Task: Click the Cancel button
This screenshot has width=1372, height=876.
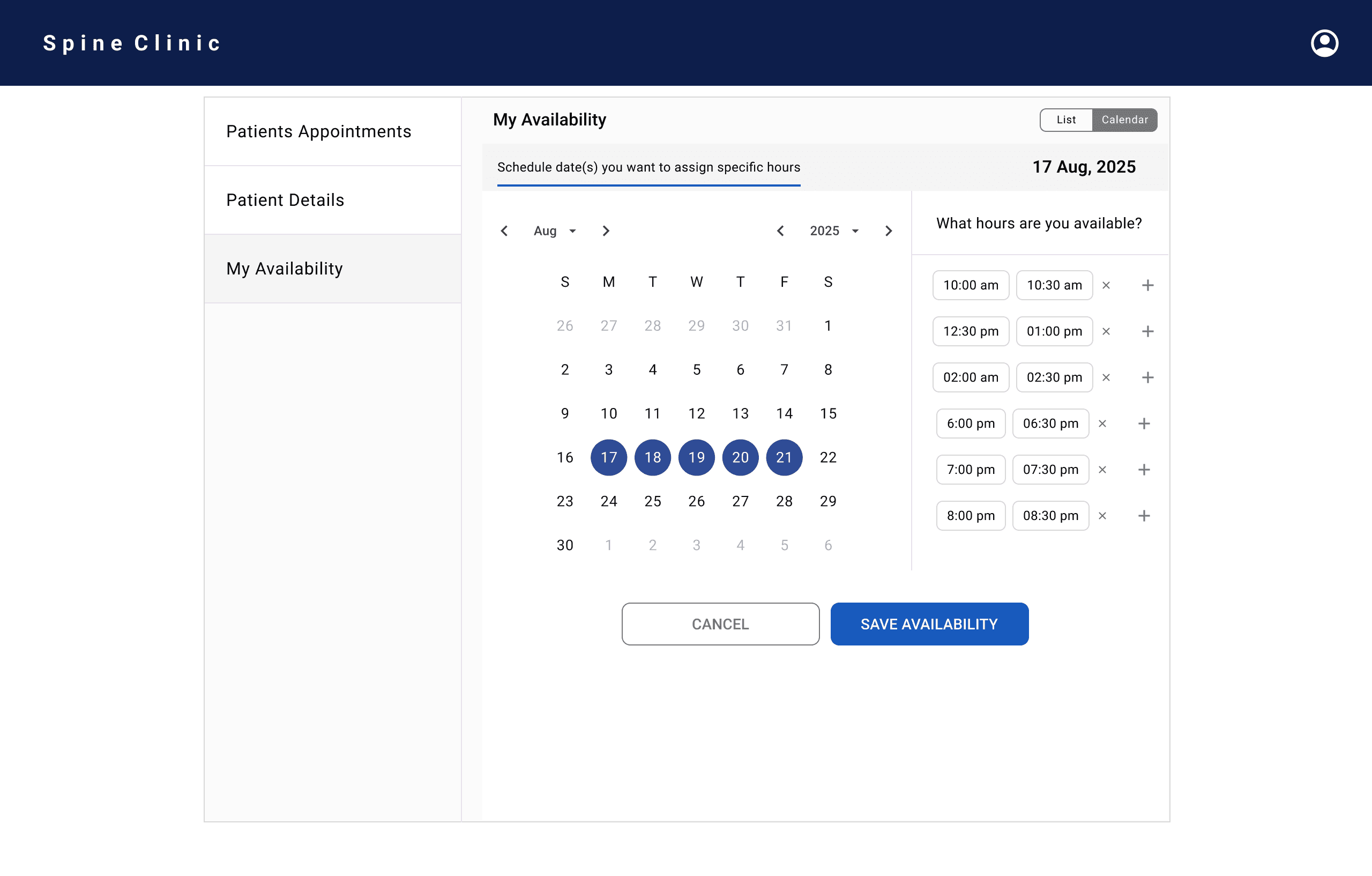Action: (720, 625)
